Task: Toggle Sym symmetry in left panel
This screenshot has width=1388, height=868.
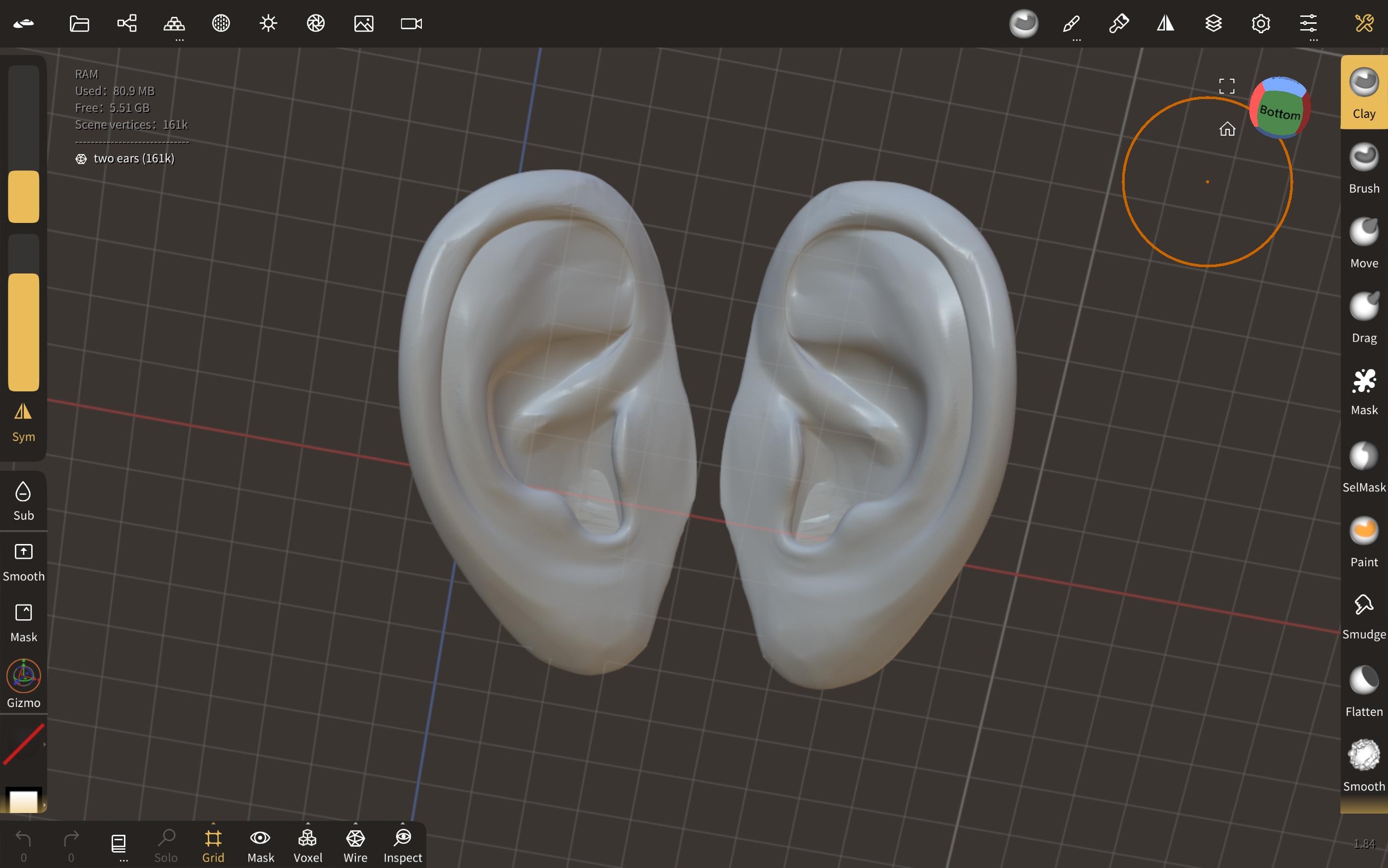Action: [23, 422]
